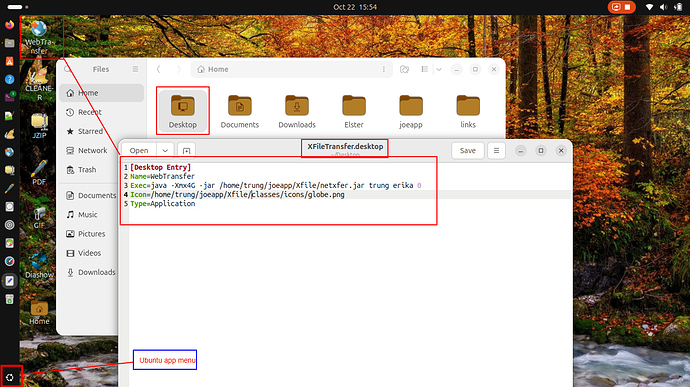Select the Desktop folder in Files
This screenshot has width=690, height=387.
183,111
